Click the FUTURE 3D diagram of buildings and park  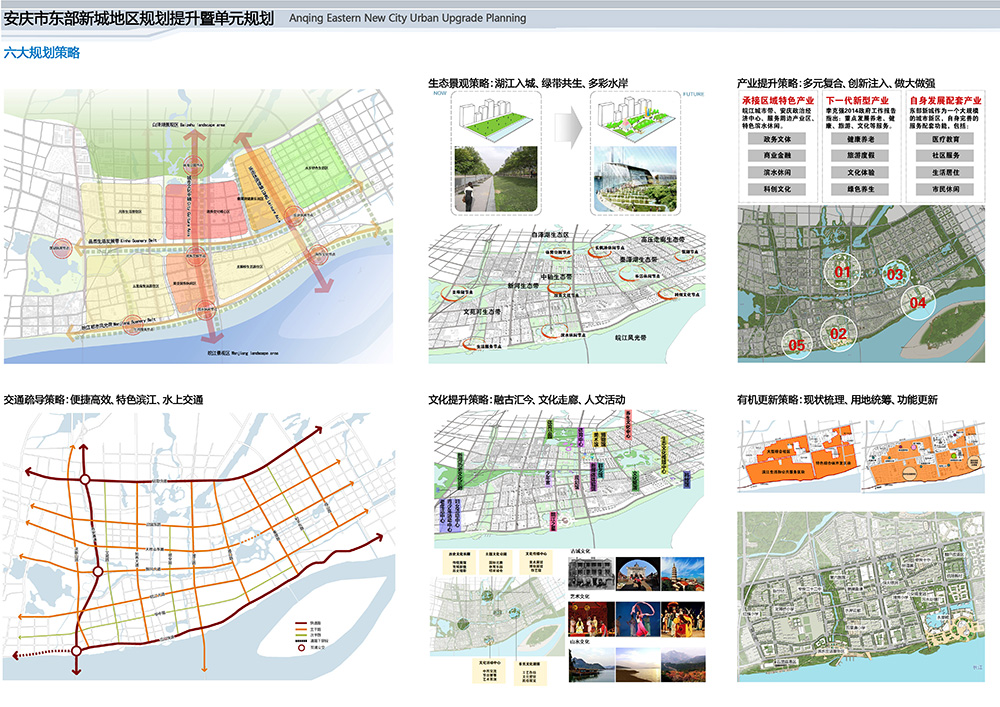(635, 119)
